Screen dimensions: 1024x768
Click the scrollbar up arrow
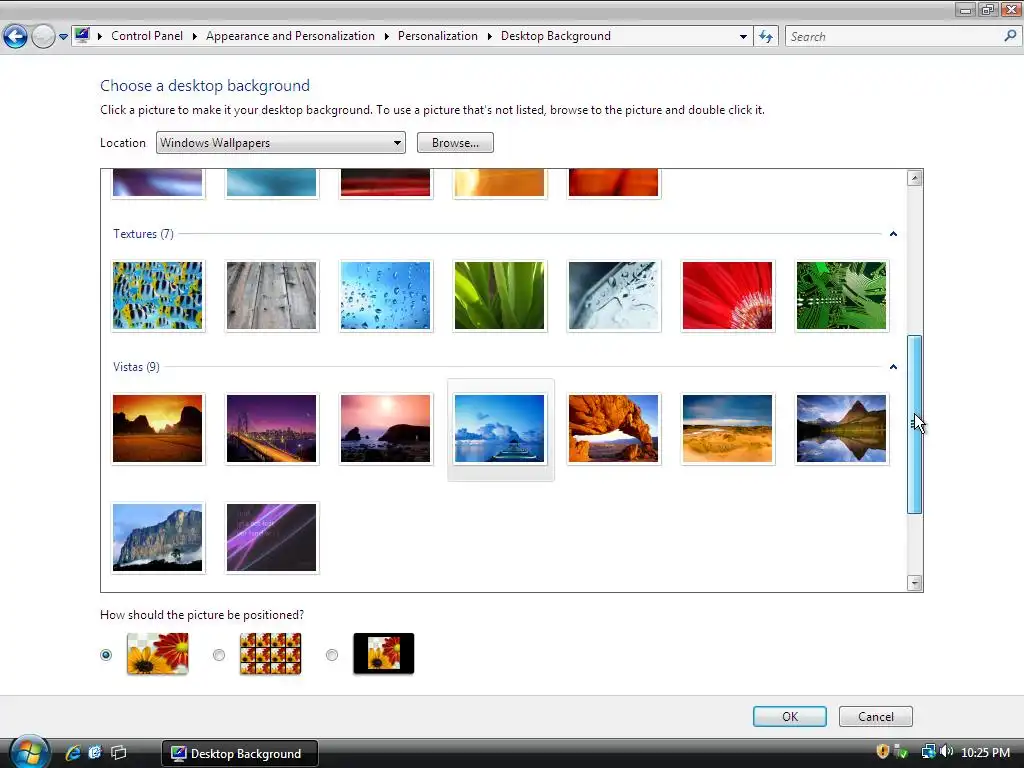915,178
